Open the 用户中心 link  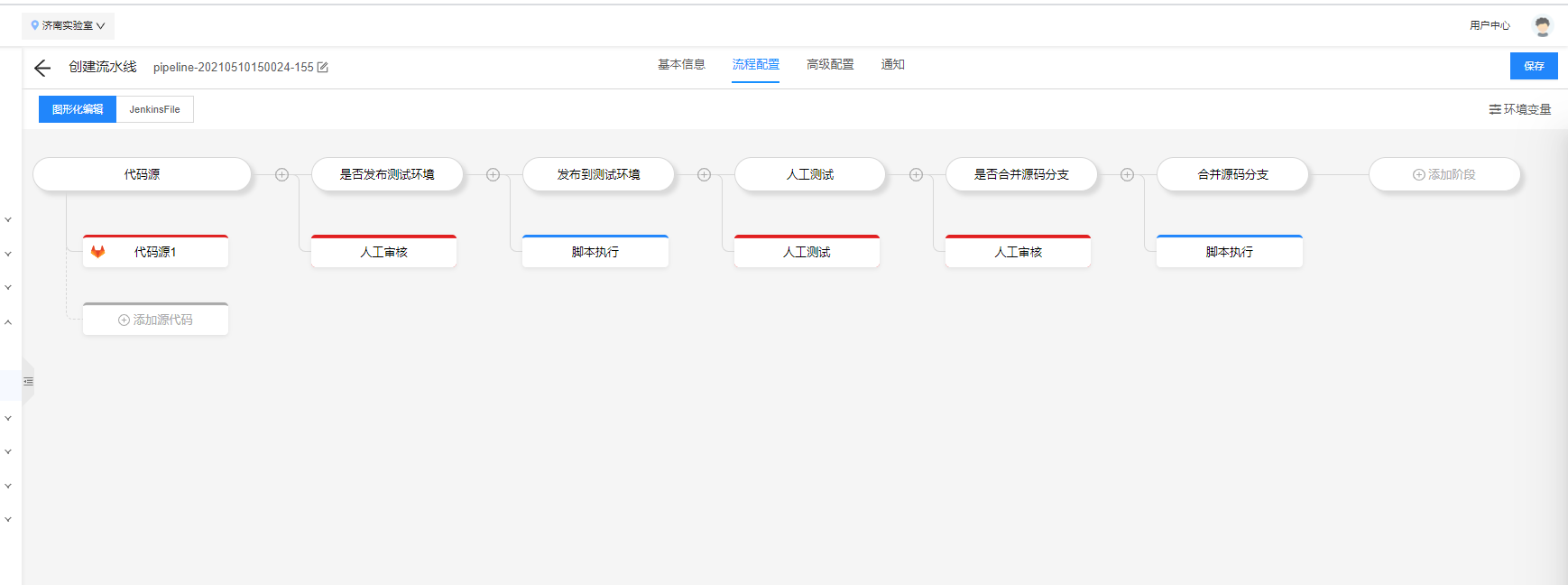coord(1490,25)
